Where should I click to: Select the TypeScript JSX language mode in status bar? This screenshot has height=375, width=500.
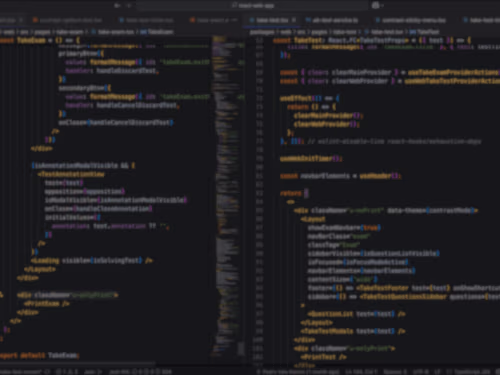(471, 371)
